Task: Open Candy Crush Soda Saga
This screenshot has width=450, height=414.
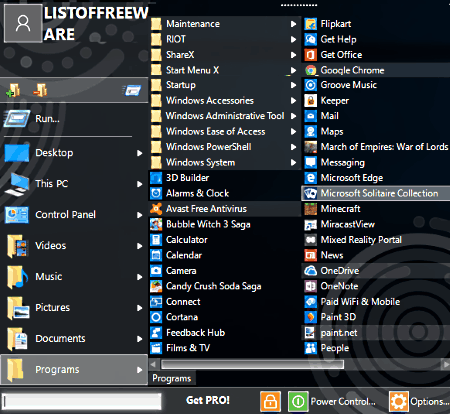Action: 225,286
